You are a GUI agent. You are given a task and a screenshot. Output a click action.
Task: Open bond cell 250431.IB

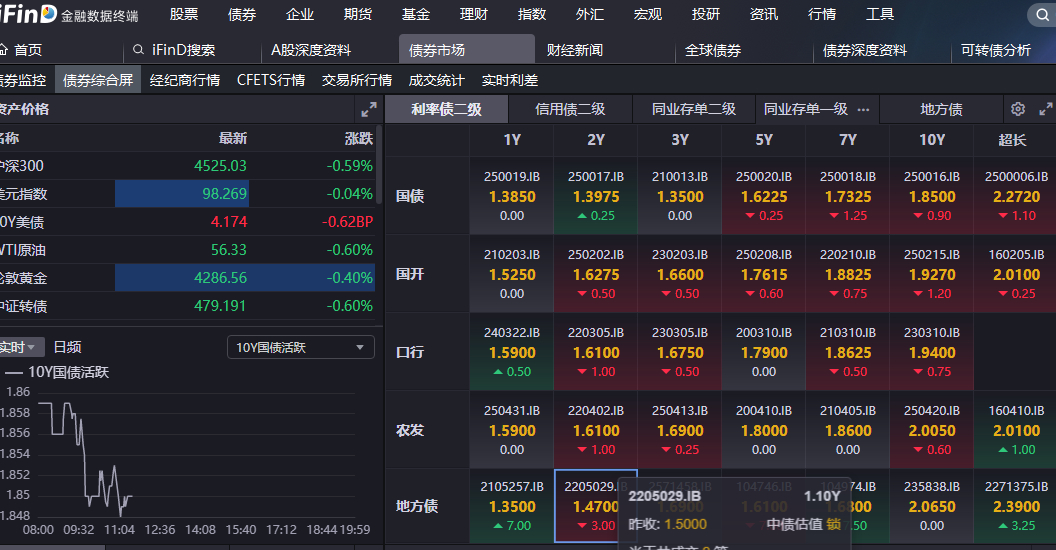pyautogui.click(x=512, y=430)
